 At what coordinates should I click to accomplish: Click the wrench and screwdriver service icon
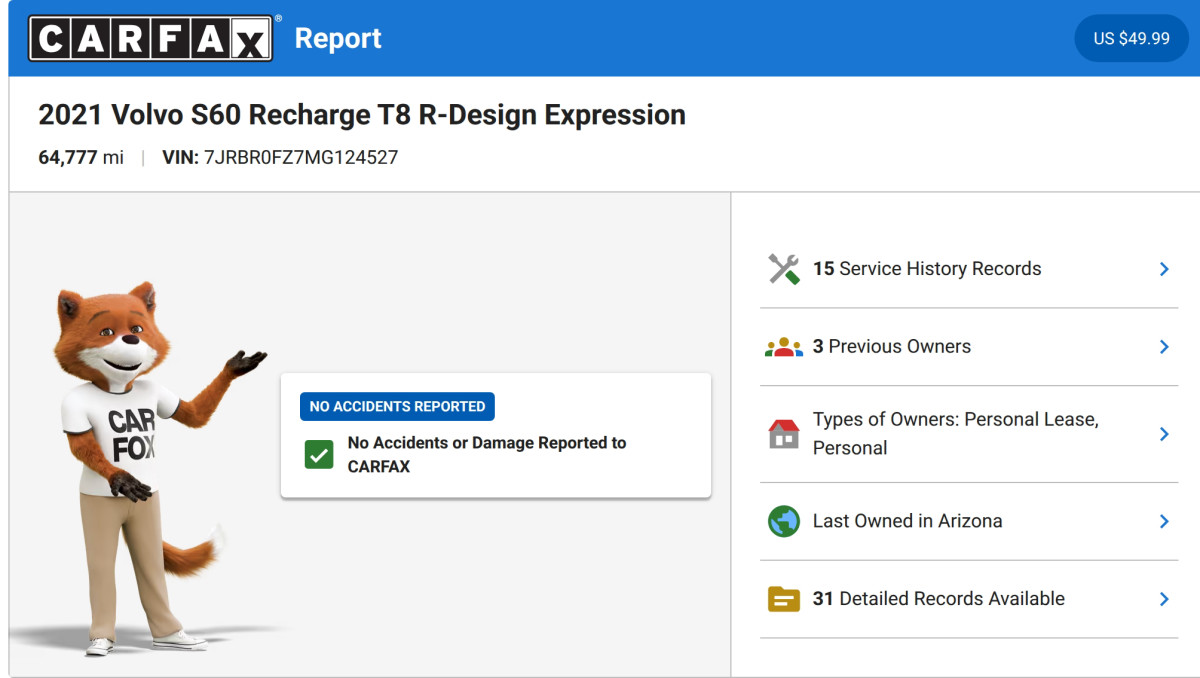[784, 269]
